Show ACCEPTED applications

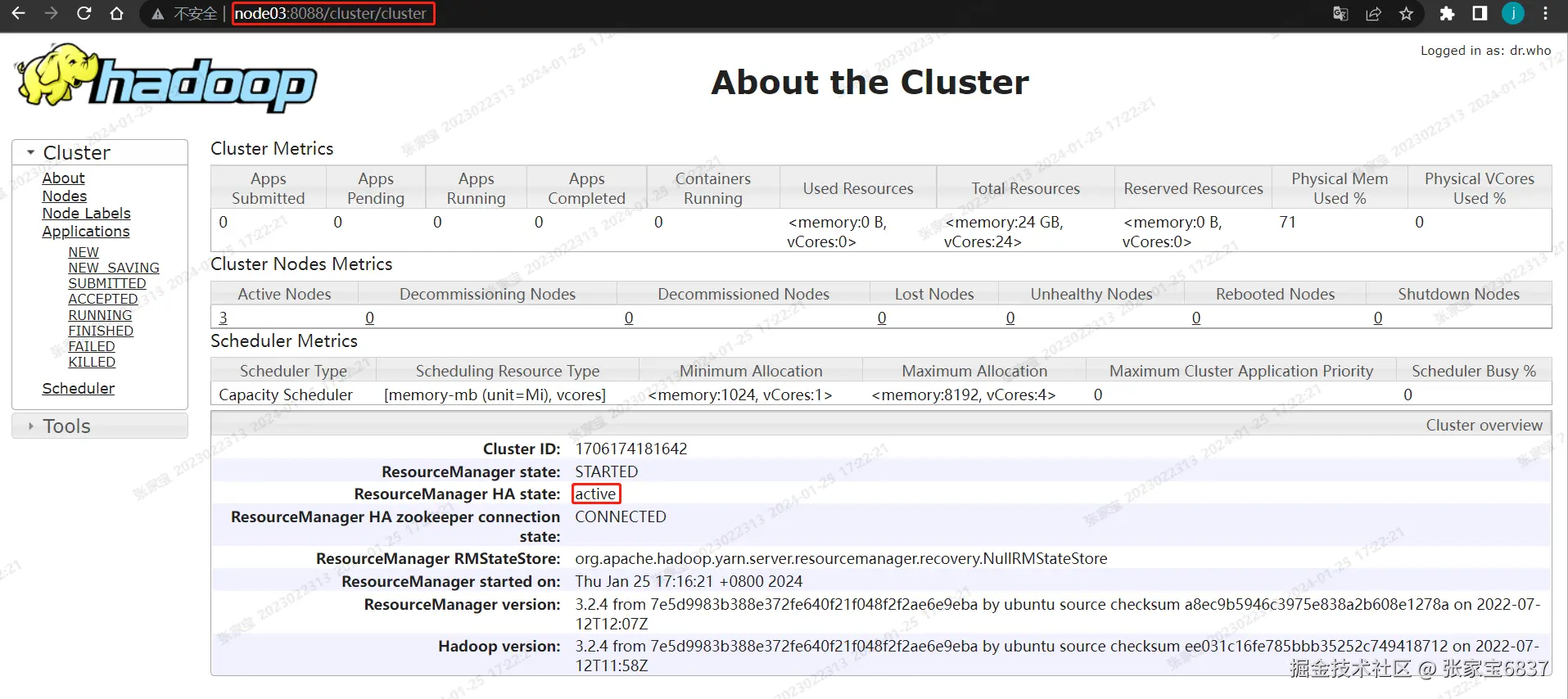click(x=102, y=299)
